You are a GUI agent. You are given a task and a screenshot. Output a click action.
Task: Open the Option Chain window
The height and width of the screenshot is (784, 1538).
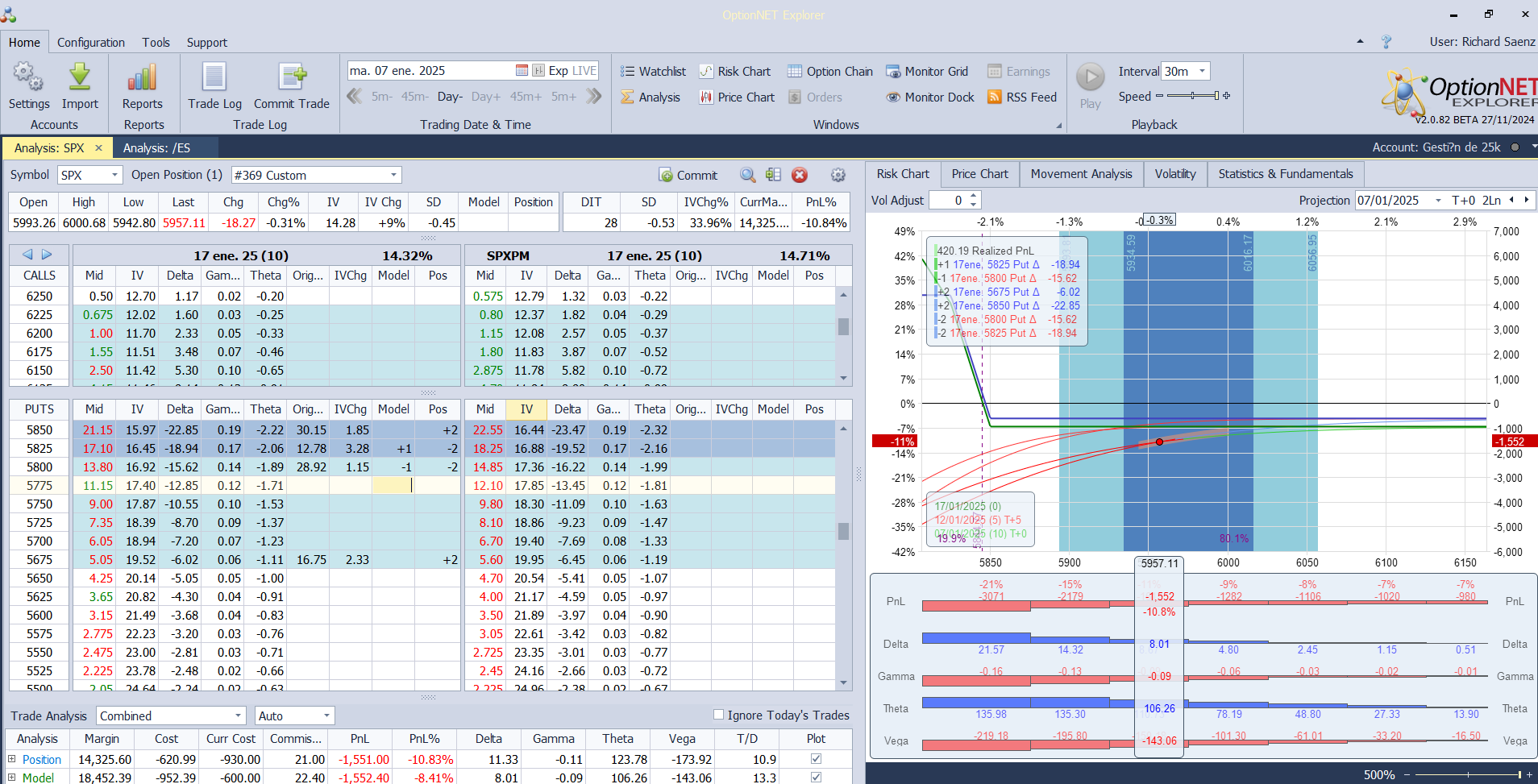[830, 72]
